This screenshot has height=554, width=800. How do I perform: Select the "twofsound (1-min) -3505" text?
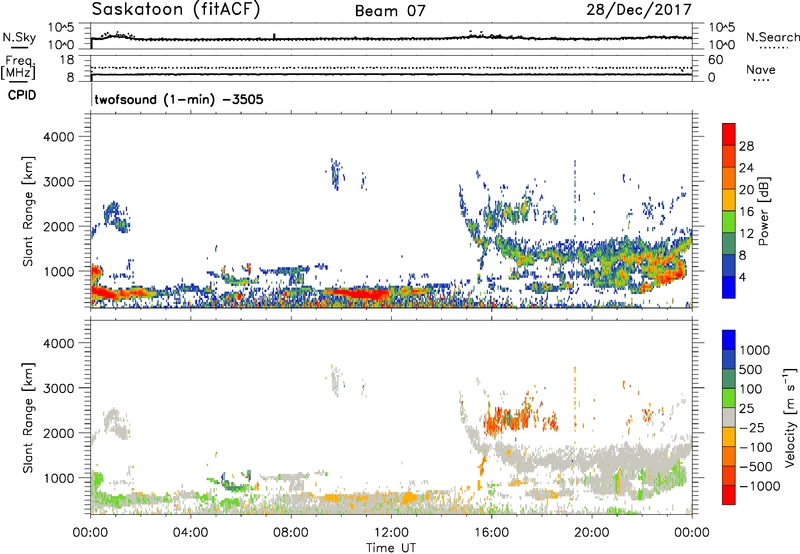(x=179, y=99)
